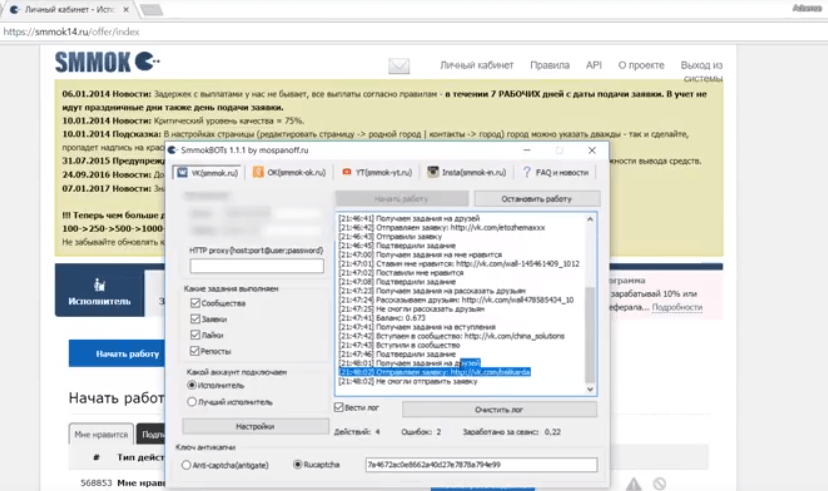The height and width of the screenshot is (491, 828).
Task: Click the greyed Начать работу button in SmmokBOTs
Action: (401, 199)
